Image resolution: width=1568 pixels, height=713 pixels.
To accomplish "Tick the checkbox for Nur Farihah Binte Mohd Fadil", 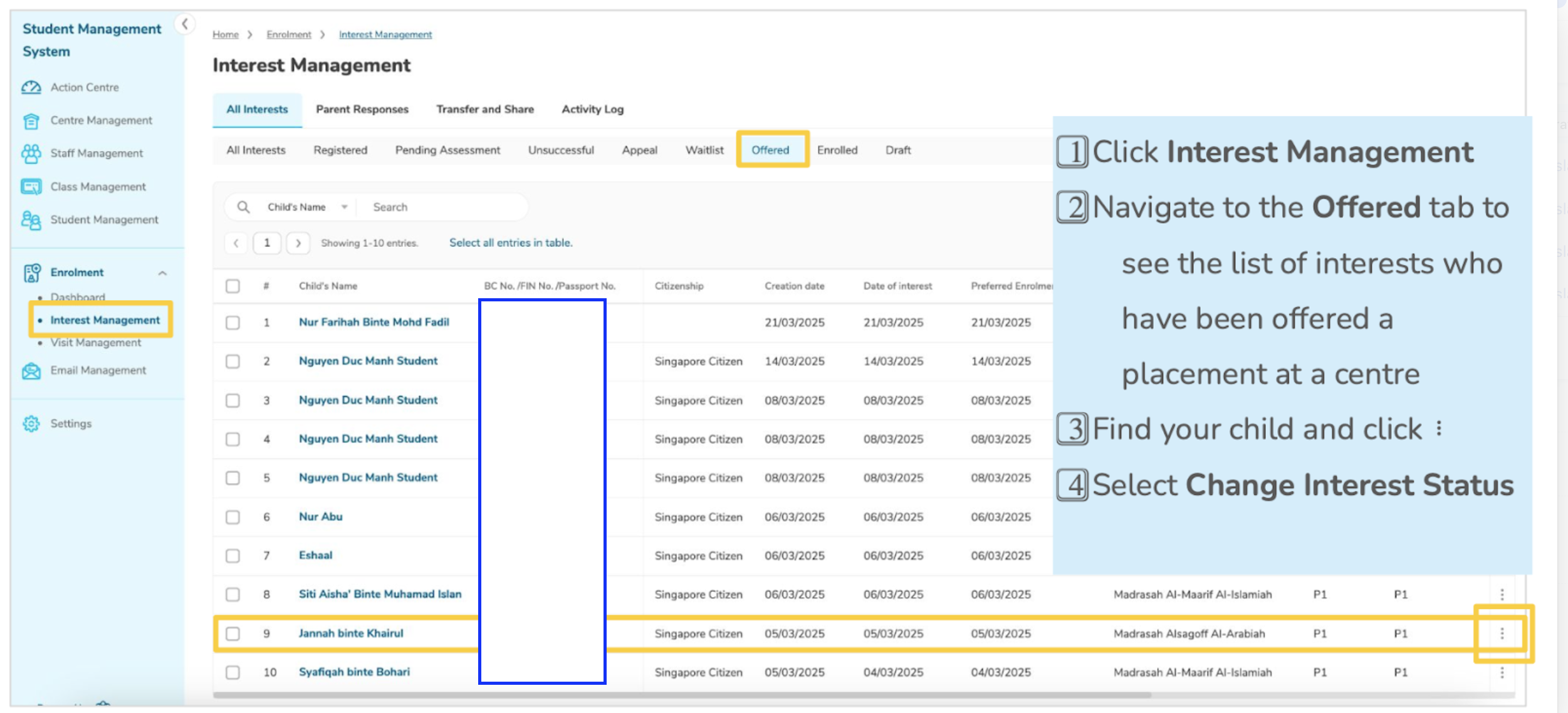I will [x=233, y=323].
